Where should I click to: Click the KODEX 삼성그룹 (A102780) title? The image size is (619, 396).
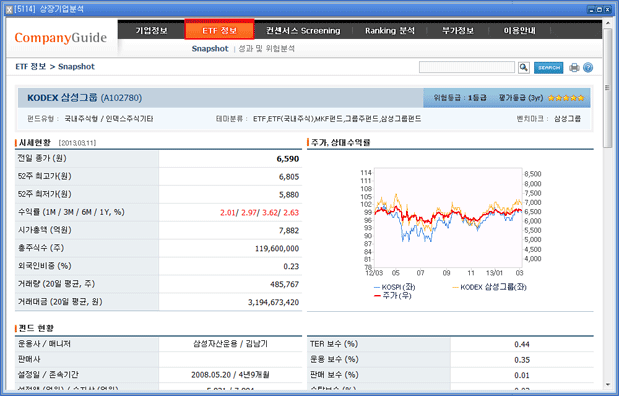coord(84,98)
